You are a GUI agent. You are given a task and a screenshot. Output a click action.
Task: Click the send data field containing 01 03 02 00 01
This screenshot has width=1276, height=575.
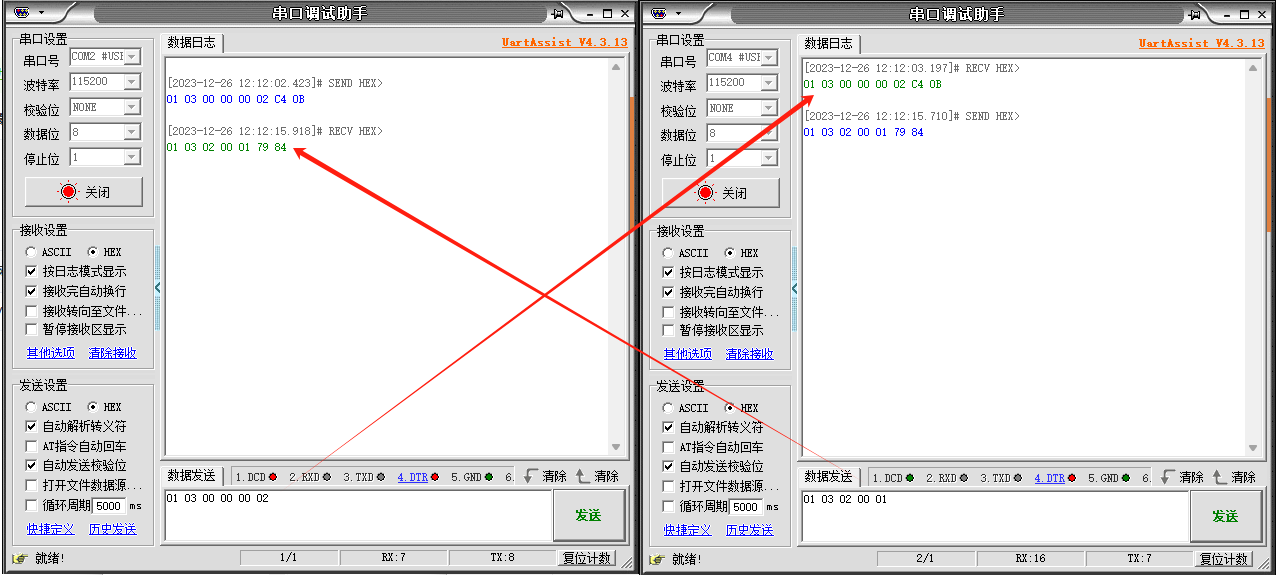point(994,515)
